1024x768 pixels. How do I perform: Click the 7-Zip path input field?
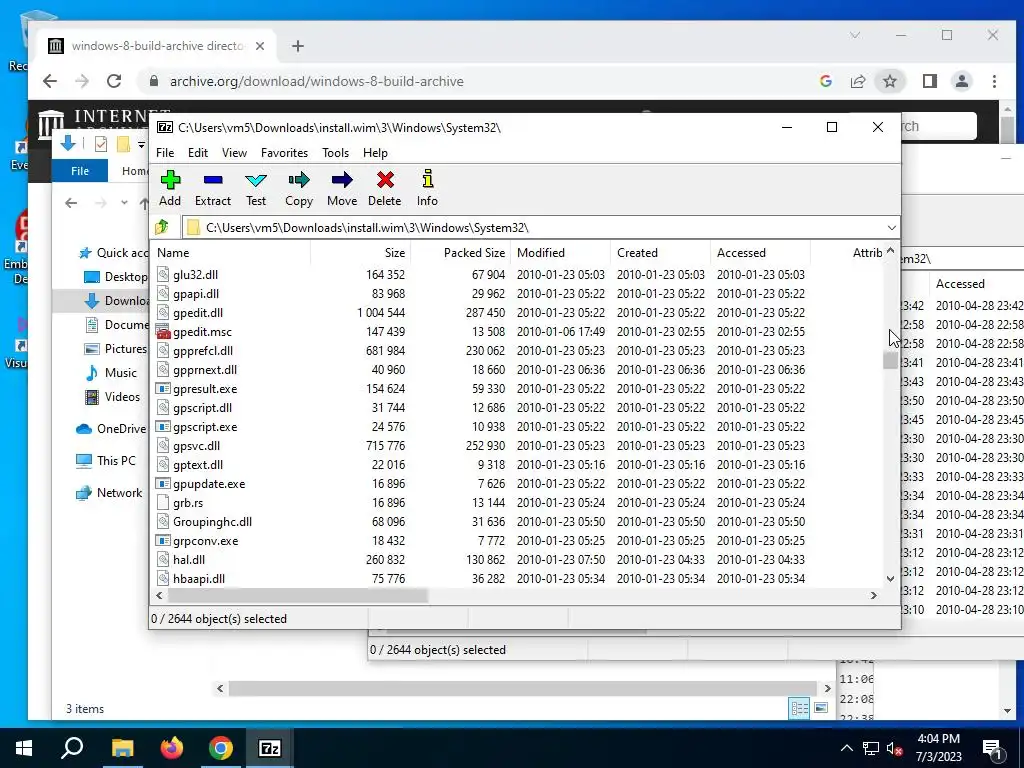coord(532,227)
